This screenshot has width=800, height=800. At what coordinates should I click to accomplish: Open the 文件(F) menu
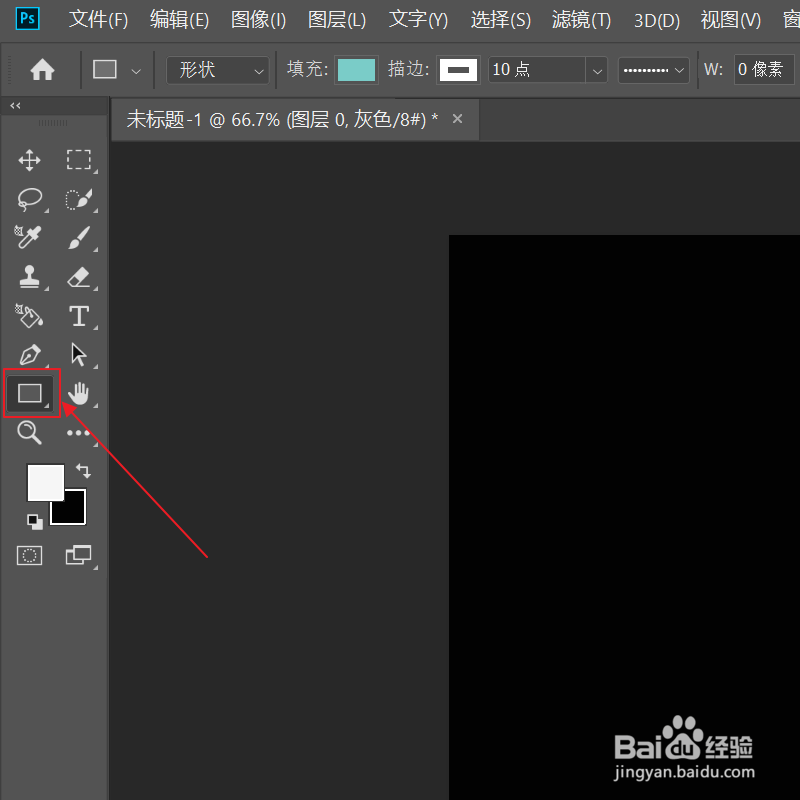click(x=98, y=20)
